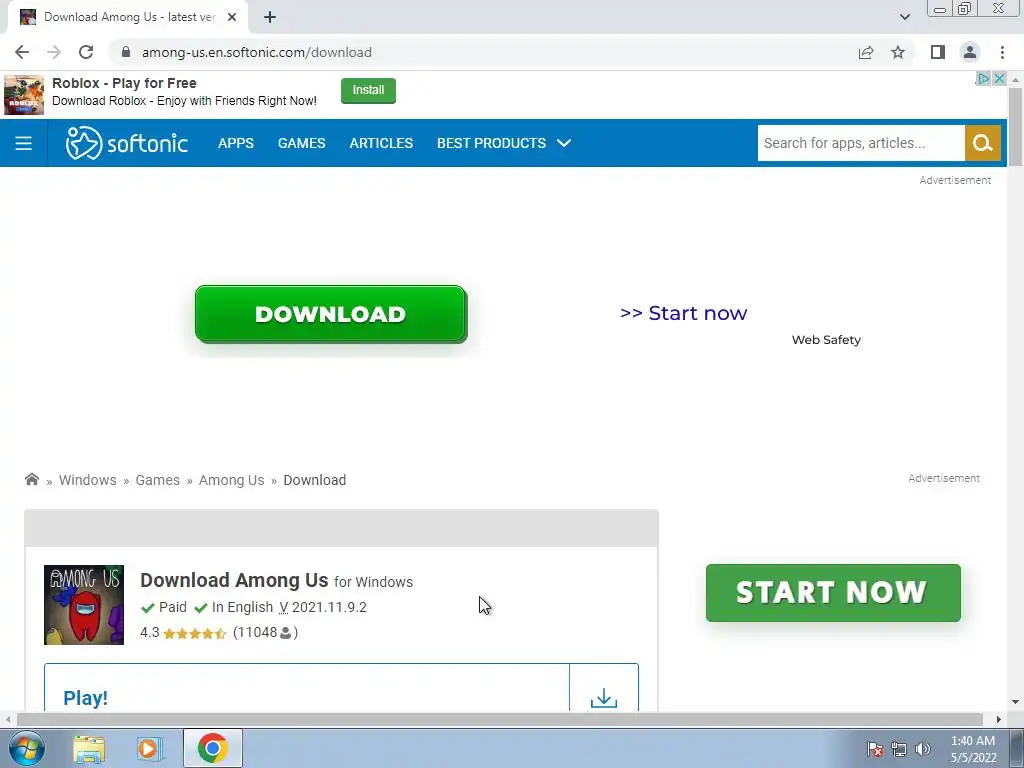Click the horizontal scrollbar thumb
This screenshot has width=1024, height=768.
[500, 719]
